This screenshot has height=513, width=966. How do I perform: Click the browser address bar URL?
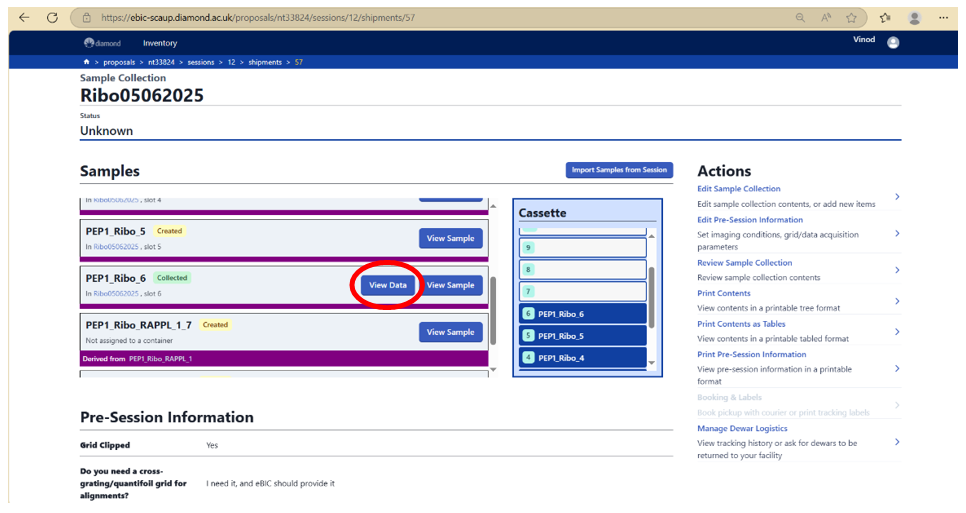click(x=258, y=18)
